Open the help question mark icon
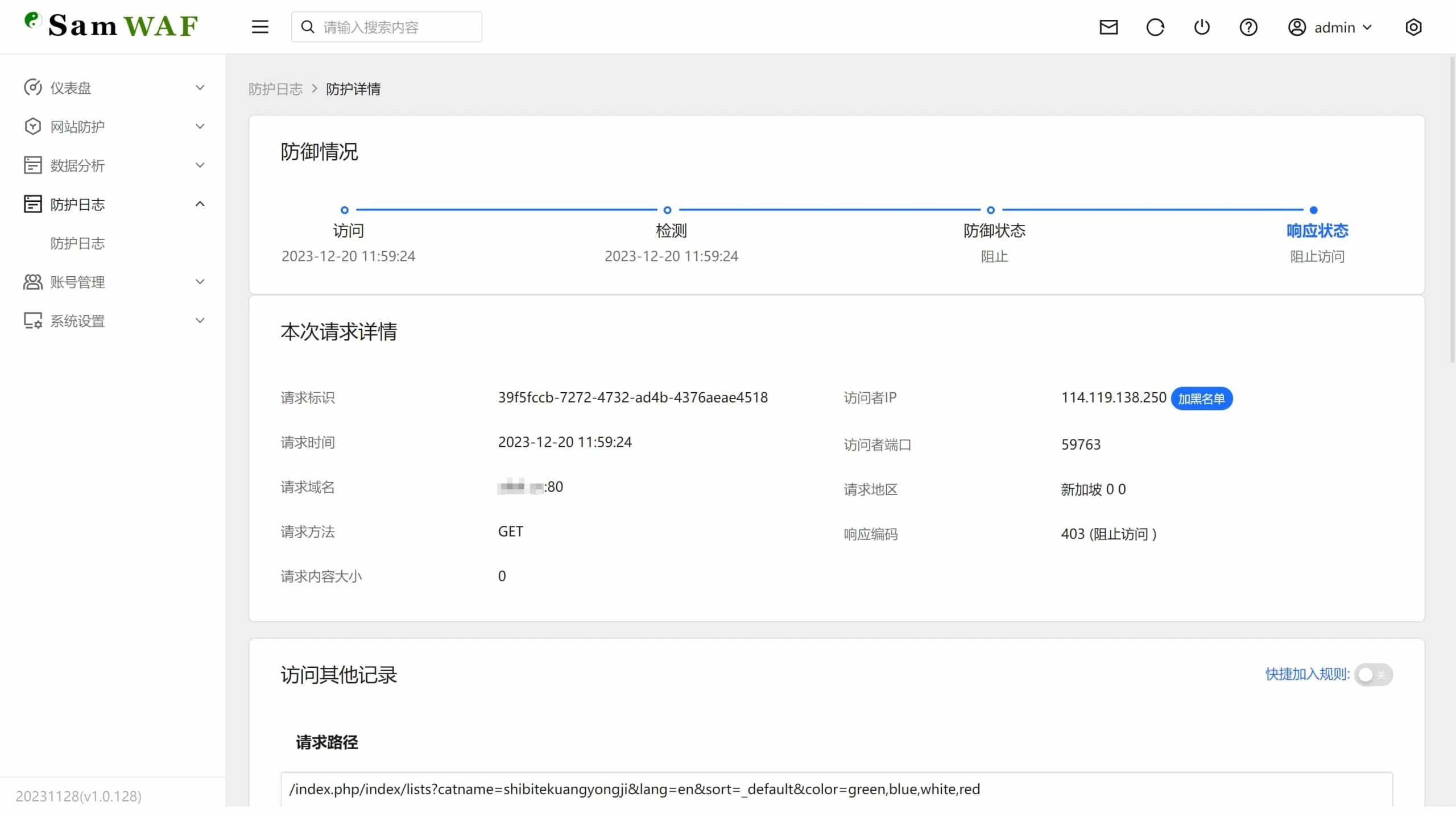The height and width of the screenshot is (814, 1456). (x=1248, y=27)
